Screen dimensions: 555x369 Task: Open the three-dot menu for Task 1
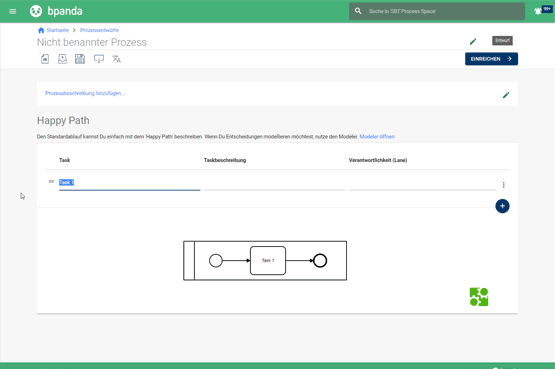(503, 185)
